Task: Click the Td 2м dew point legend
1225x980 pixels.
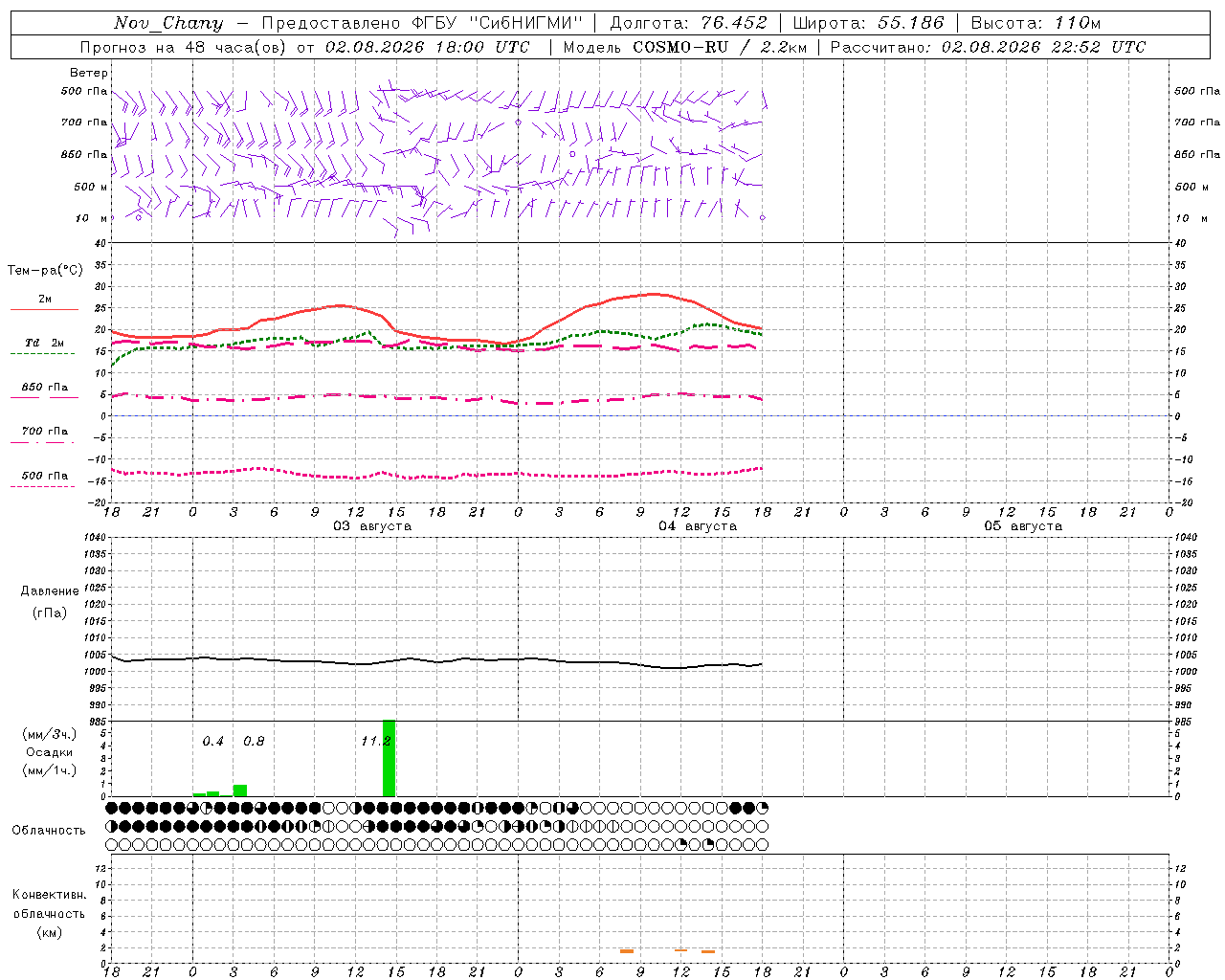Action: click(x=45, y=343)
